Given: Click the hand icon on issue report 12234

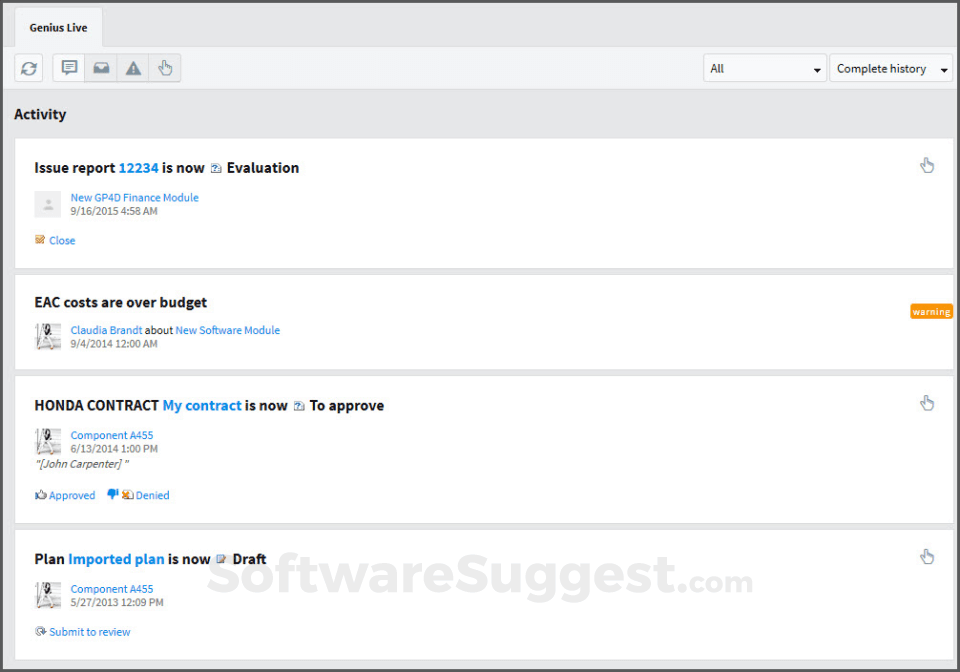Looking at the screenshot, I should click(x=927, y=165).
